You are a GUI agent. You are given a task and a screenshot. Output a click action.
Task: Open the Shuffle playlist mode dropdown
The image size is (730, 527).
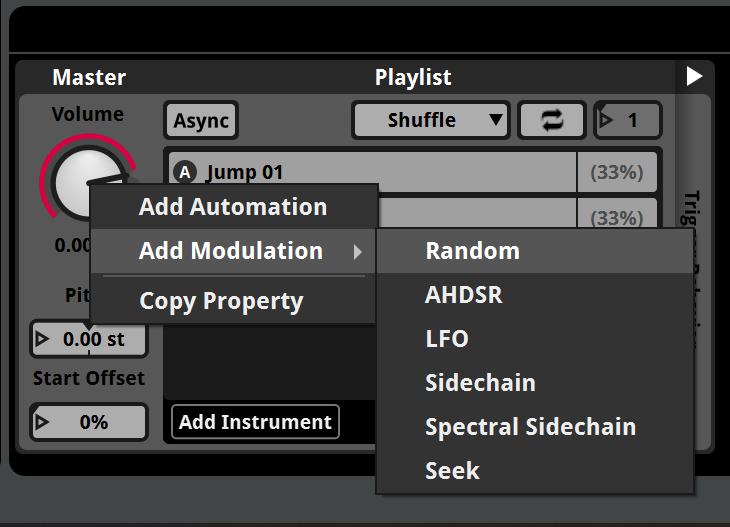click(x=431, y=120)
